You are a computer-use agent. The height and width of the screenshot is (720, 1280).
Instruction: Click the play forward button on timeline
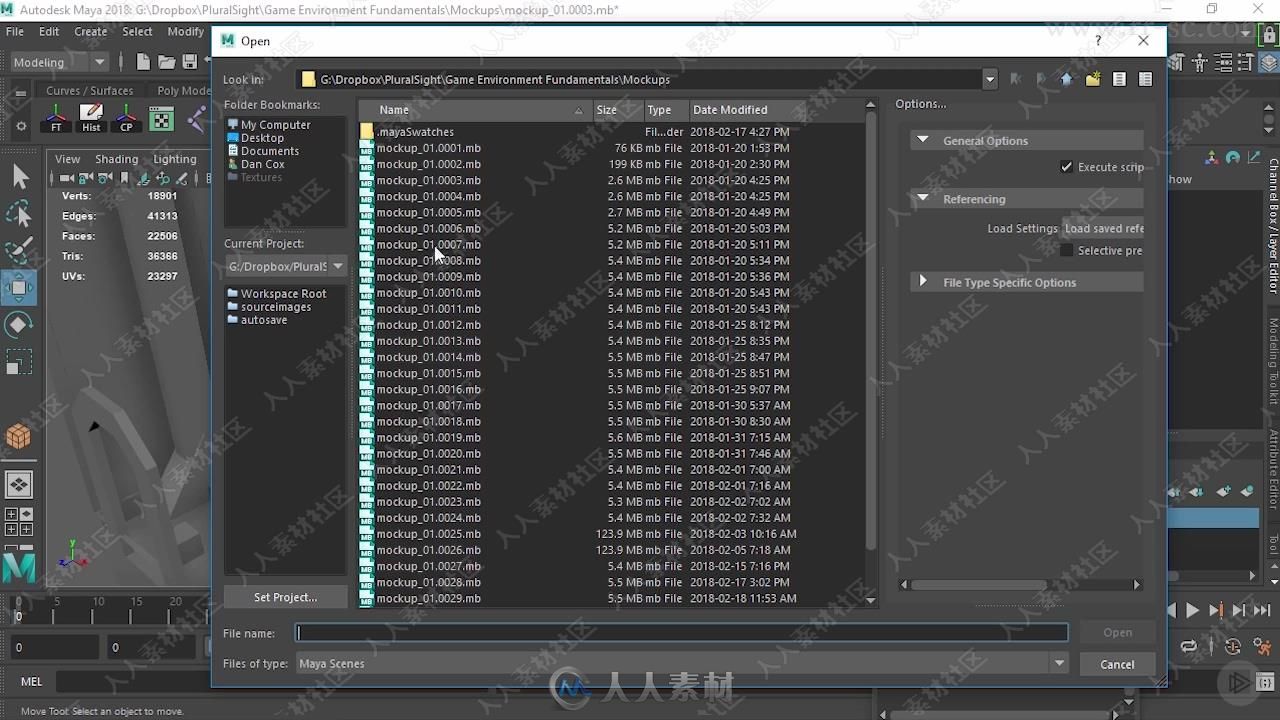[1192, 610]
